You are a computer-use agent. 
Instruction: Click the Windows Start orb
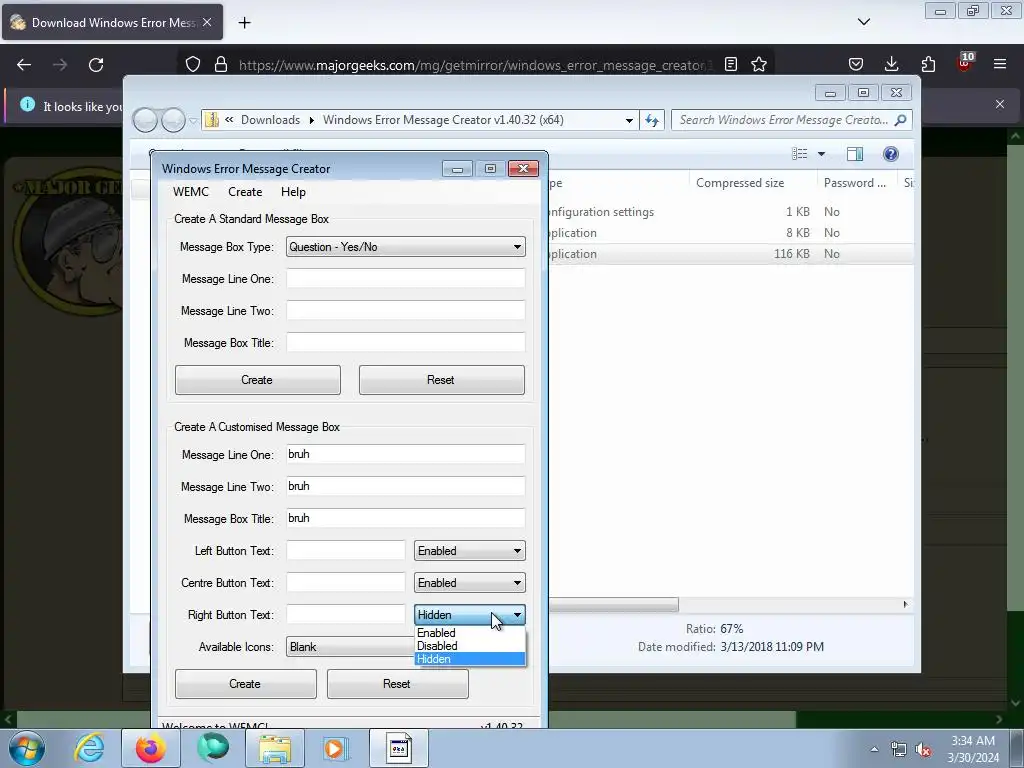click(x=27, y=748)
